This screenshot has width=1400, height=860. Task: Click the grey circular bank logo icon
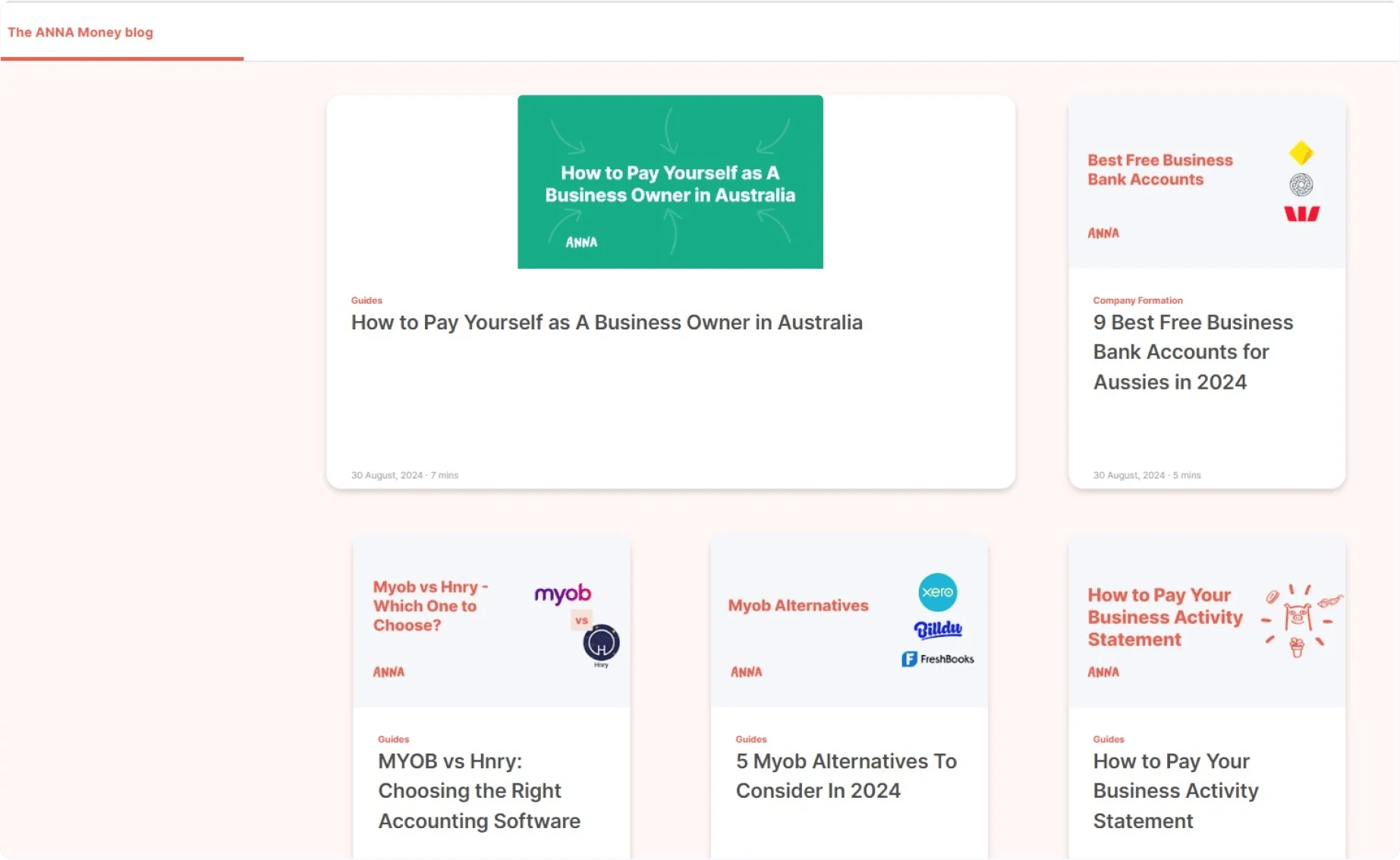pyautogui.click(x=1301, y=184)
